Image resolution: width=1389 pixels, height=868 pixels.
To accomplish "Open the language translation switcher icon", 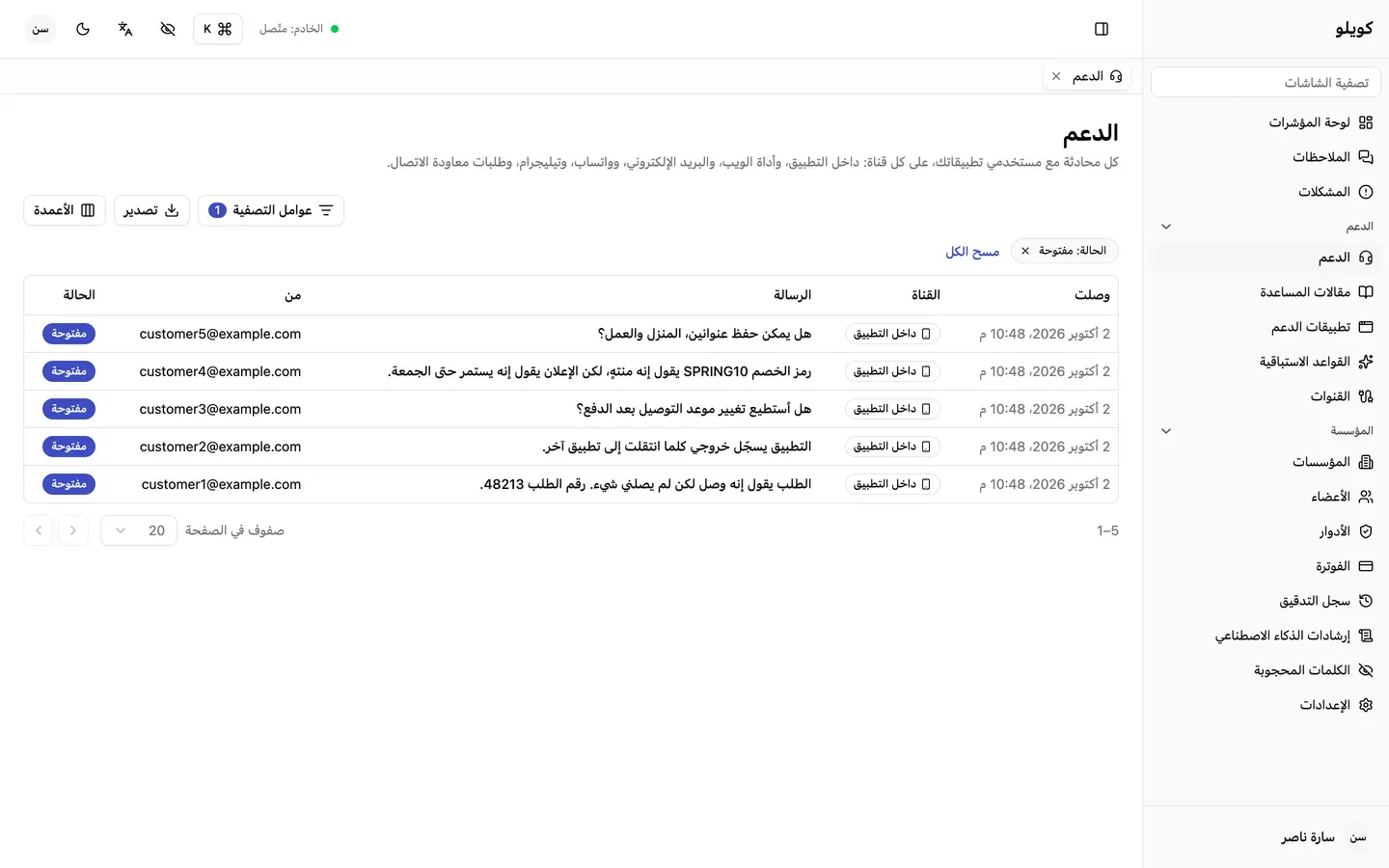I will [125, 29].
